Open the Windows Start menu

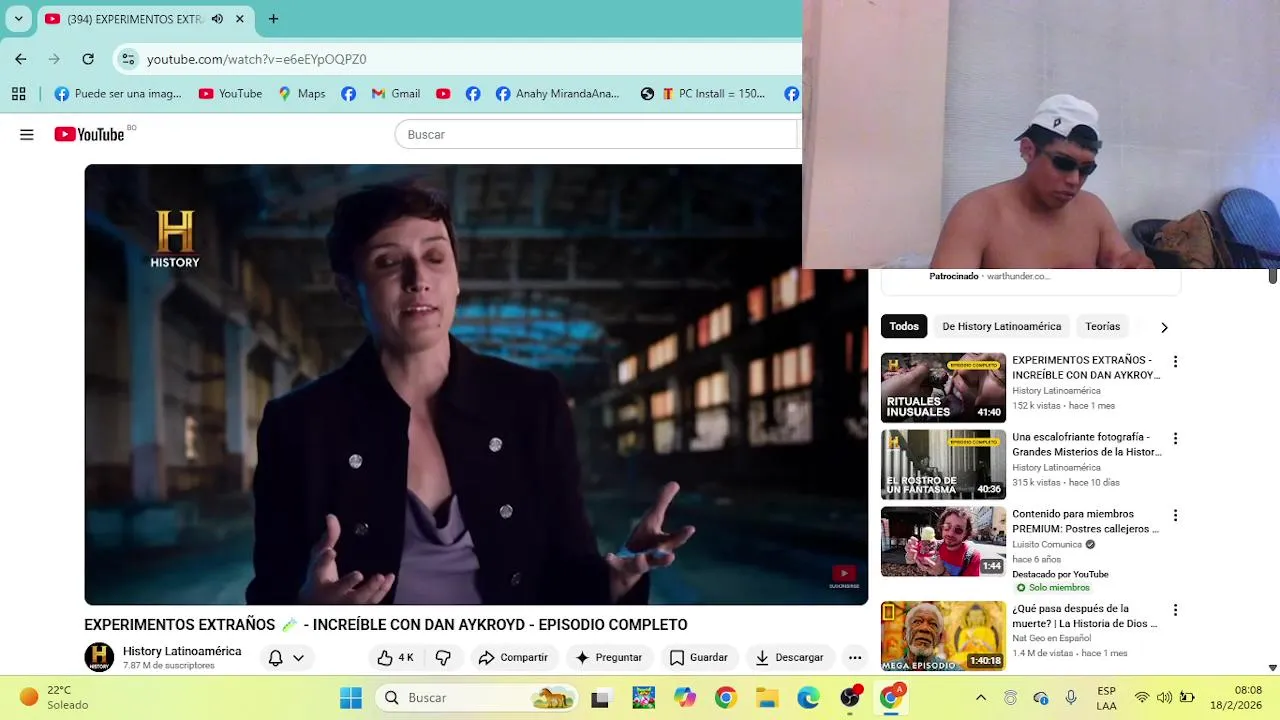click(x=351, y=697)
